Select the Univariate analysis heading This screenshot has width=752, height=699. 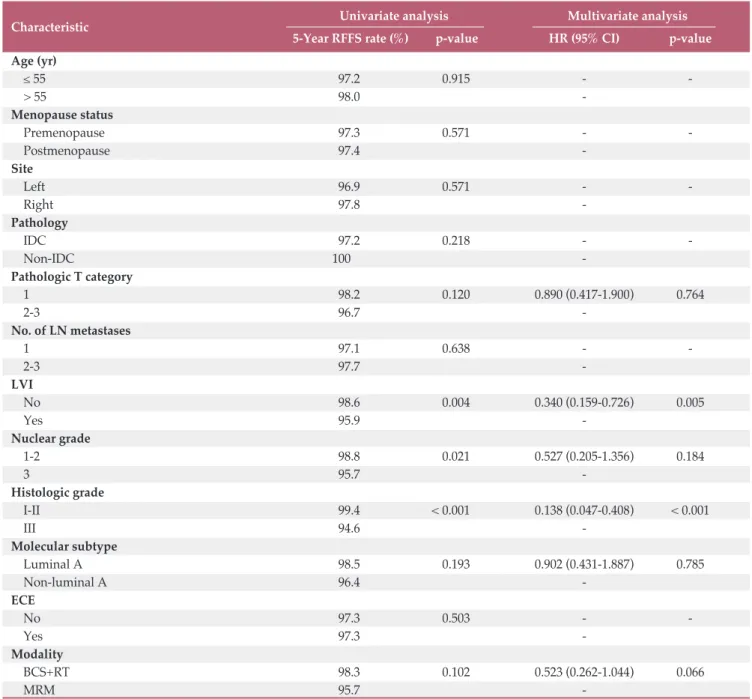click(394, 16)
